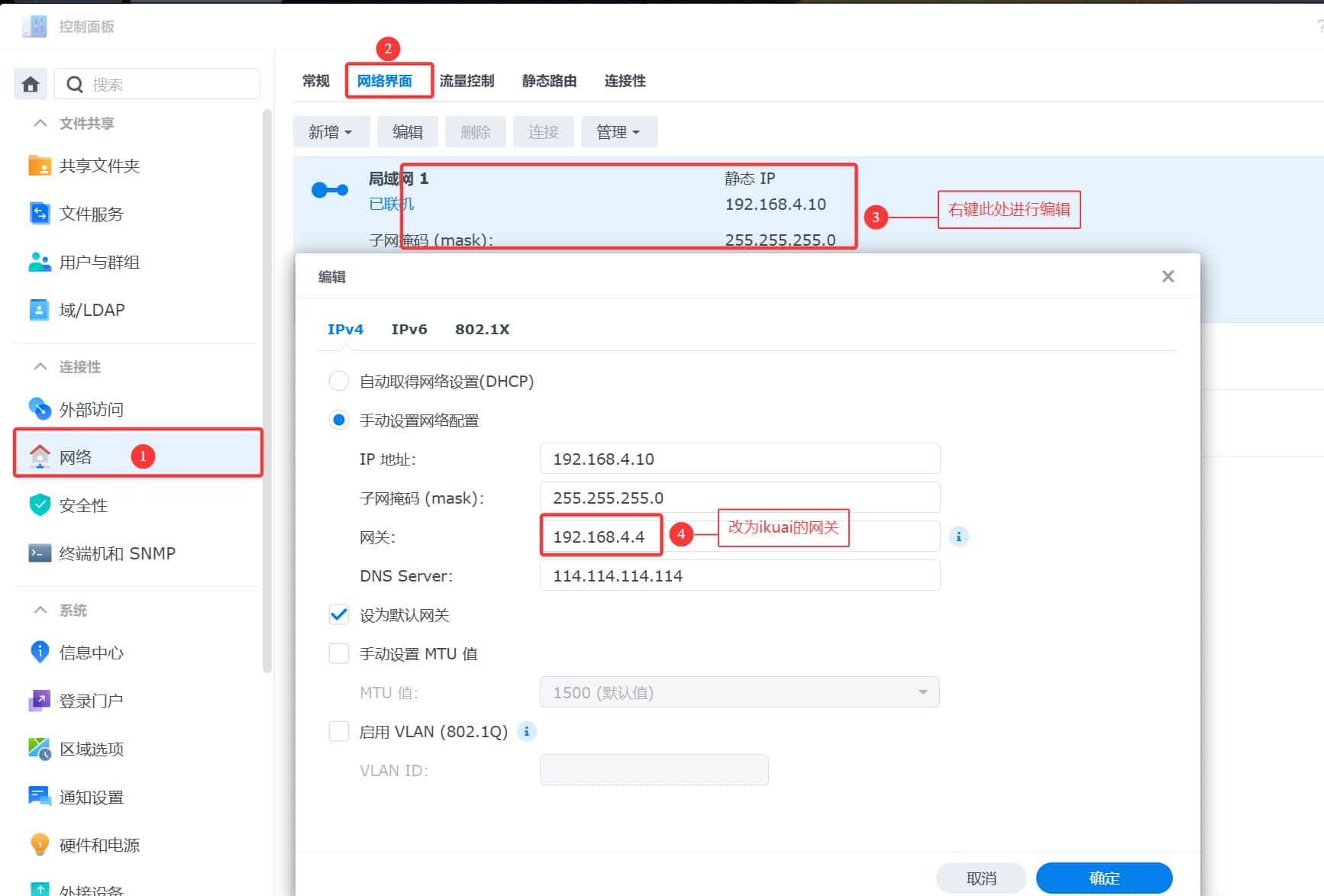Click the gateway info icon

click(x=958, y=537)
